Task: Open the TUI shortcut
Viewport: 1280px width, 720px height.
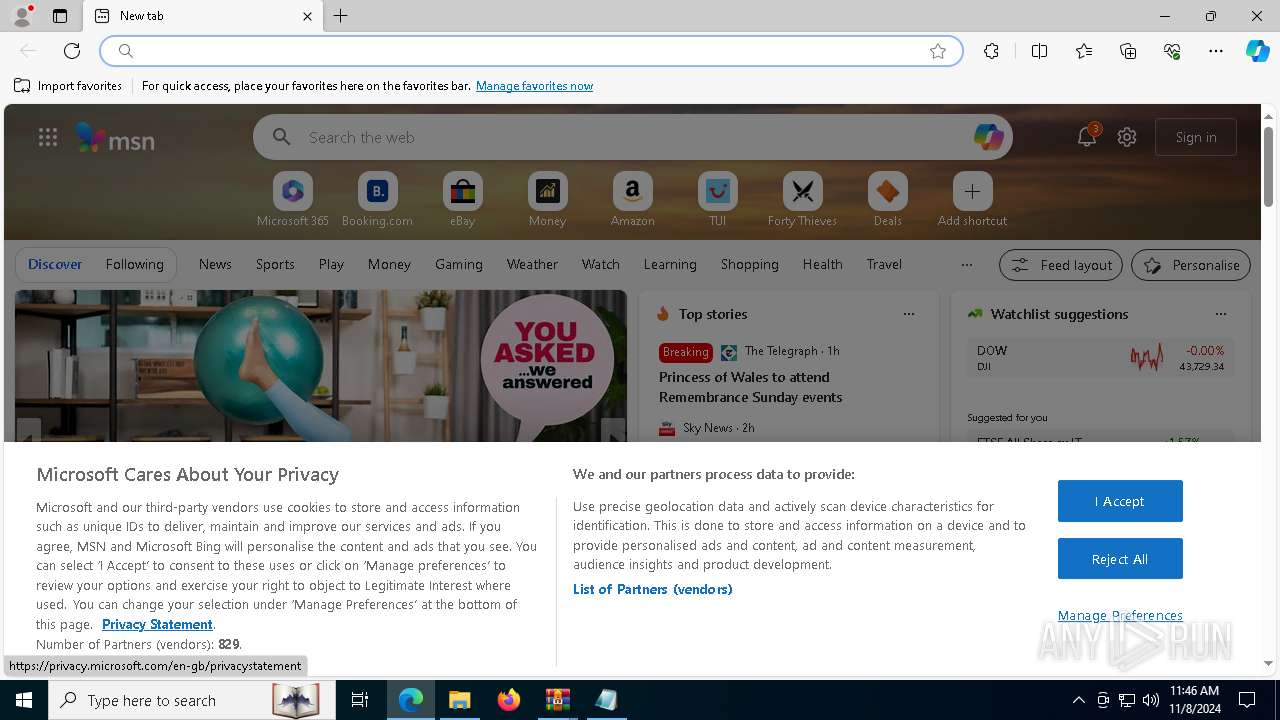Action: click(x=717, y=199)
